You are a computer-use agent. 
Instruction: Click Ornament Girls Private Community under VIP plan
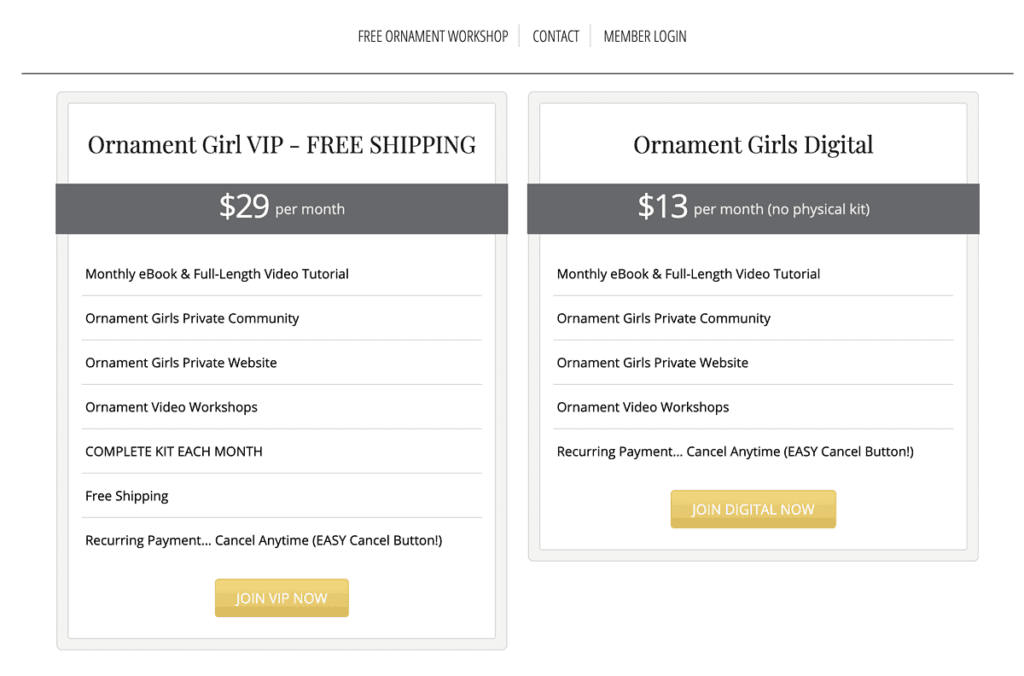(x=191, y=318)
